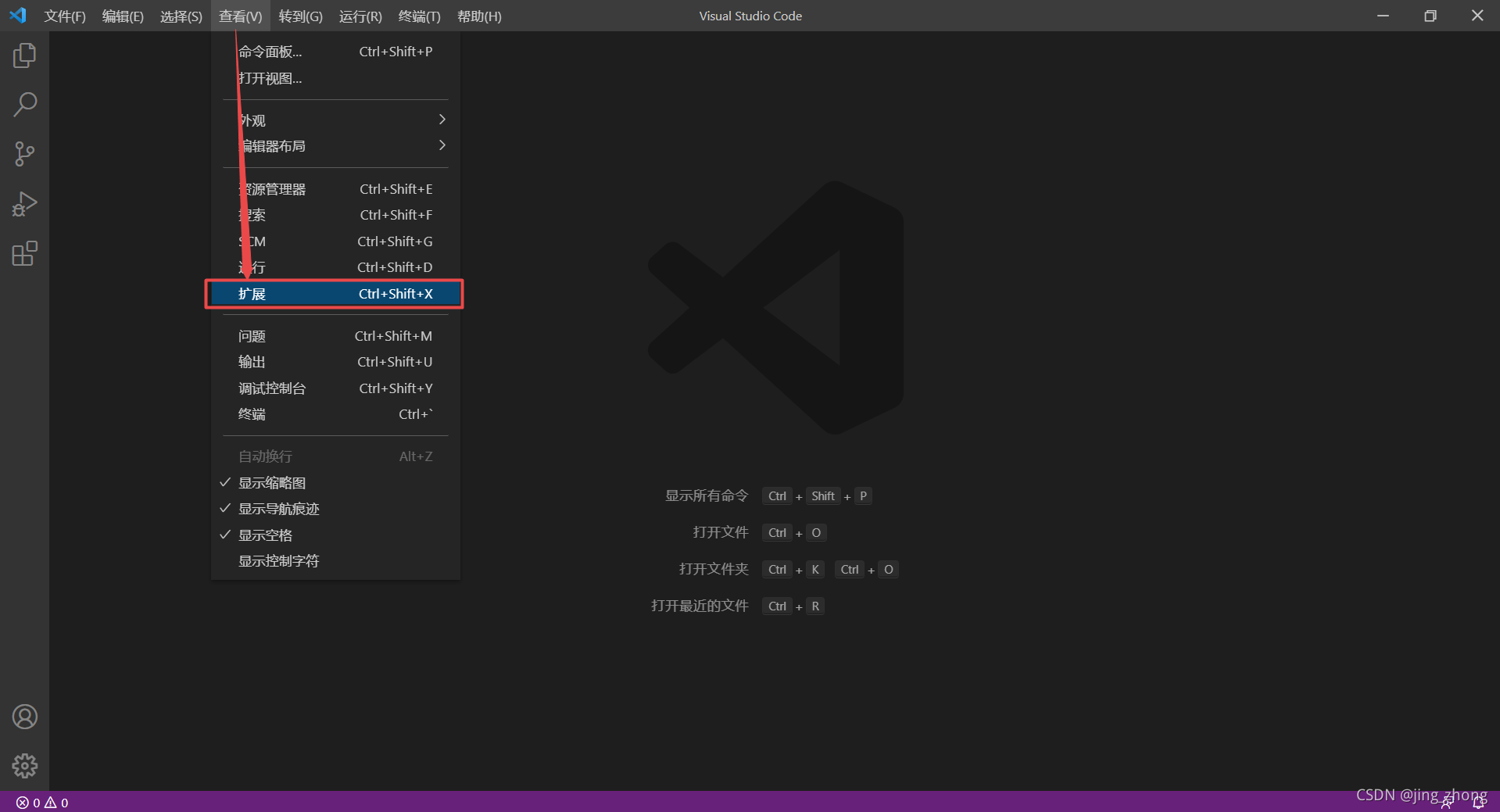Click notification bell in status bar
1500x812 pixels.
tap(1478, 803)
